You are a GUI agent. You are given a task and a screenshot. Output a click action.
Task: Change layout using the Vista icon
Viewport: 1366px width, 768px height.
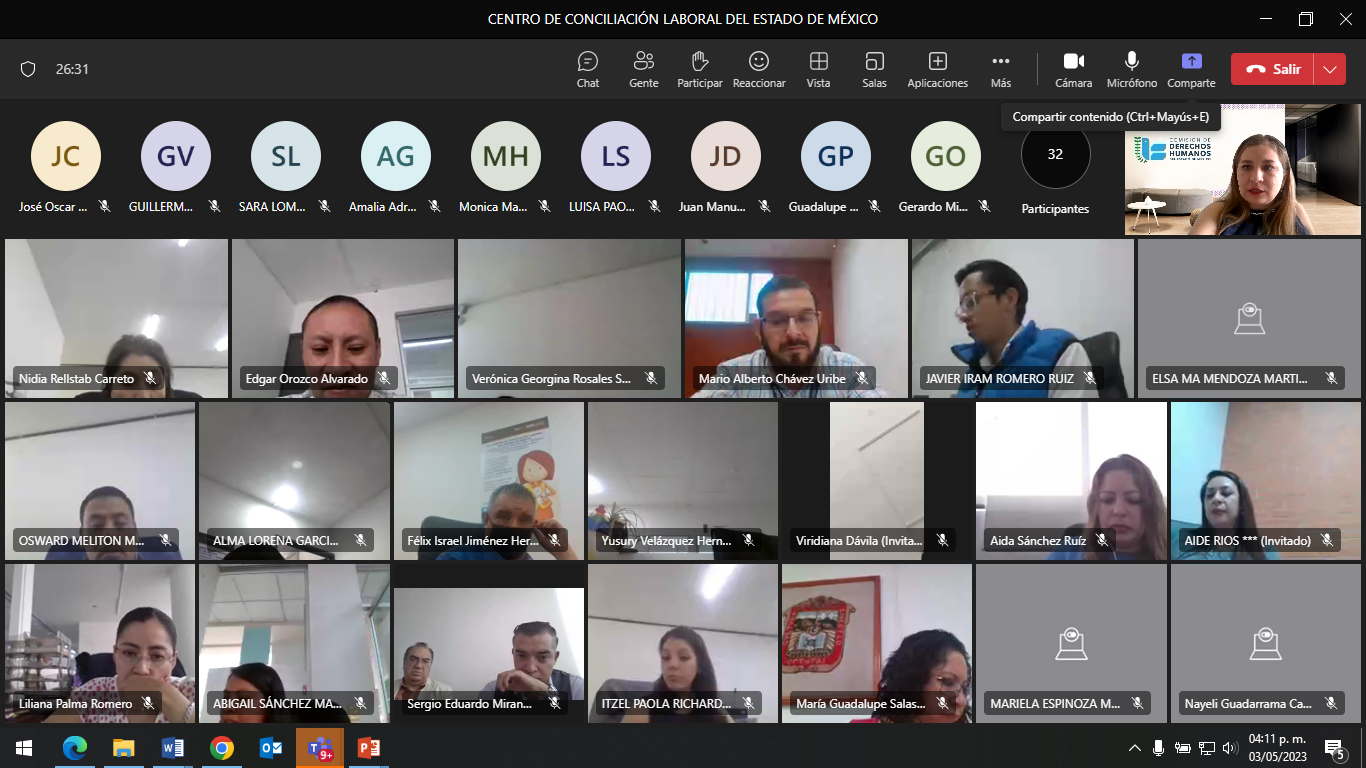pos(818,69)
